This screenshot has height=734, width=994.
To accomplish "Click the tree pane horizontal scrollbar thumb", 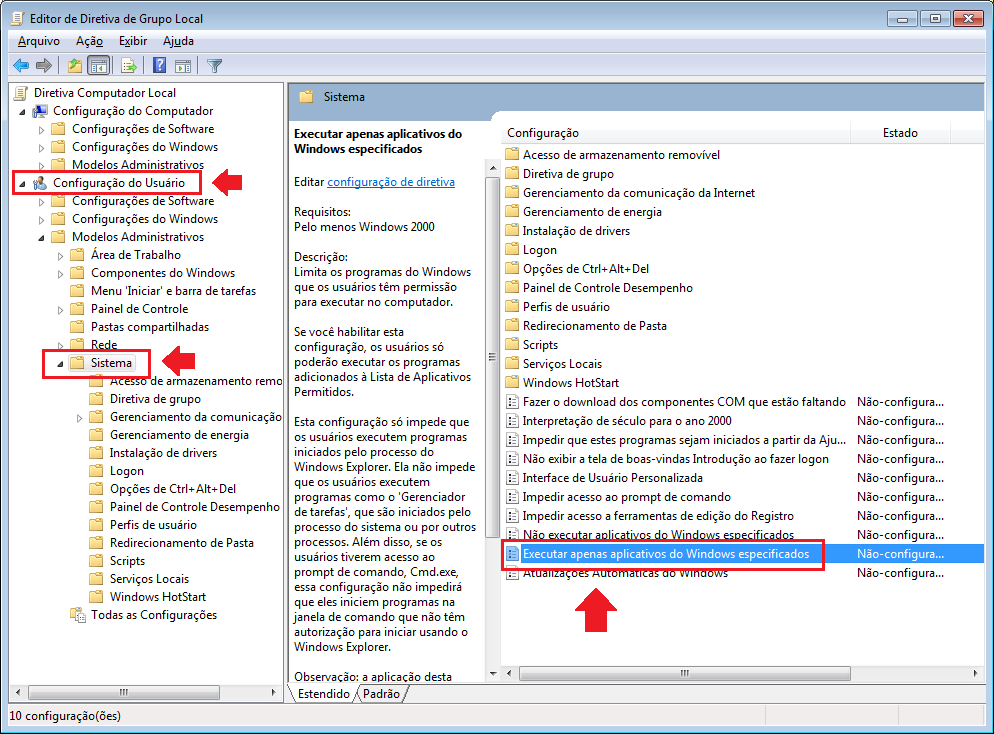I will (x=124, y=692).
